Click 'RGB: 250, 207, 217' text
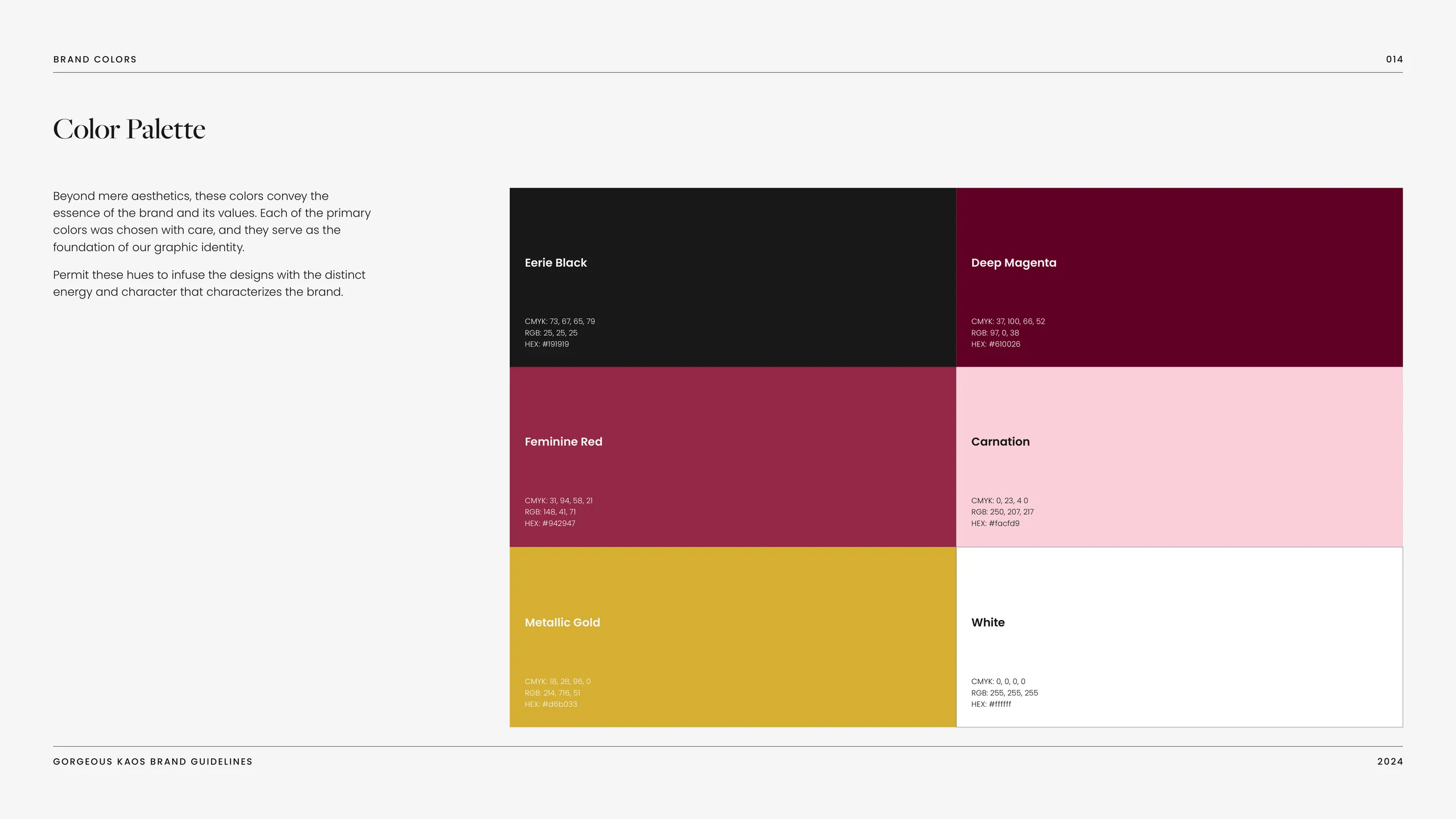The image size is (1456, 819). (x=1002, y=512)
